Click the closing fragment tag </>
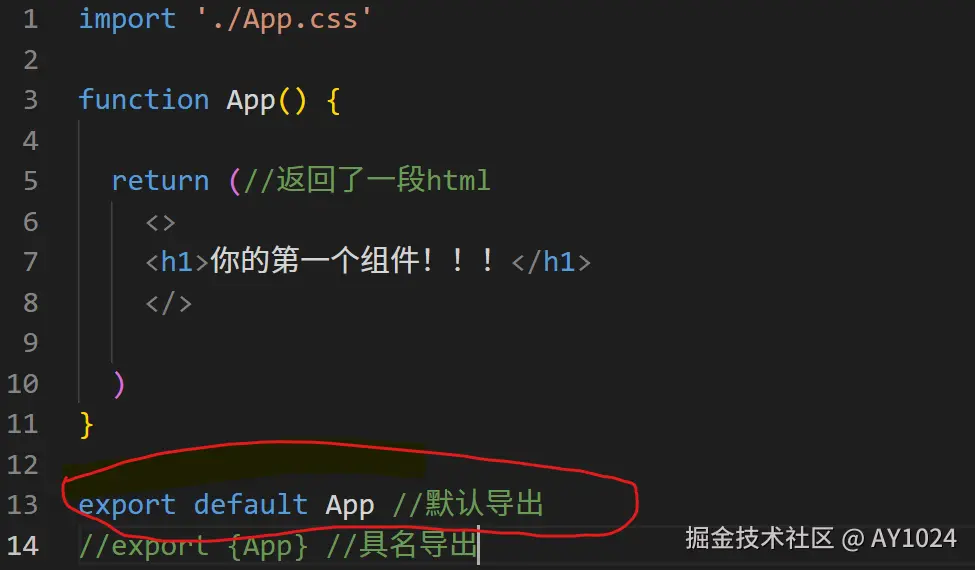 [x=169, y=303]
